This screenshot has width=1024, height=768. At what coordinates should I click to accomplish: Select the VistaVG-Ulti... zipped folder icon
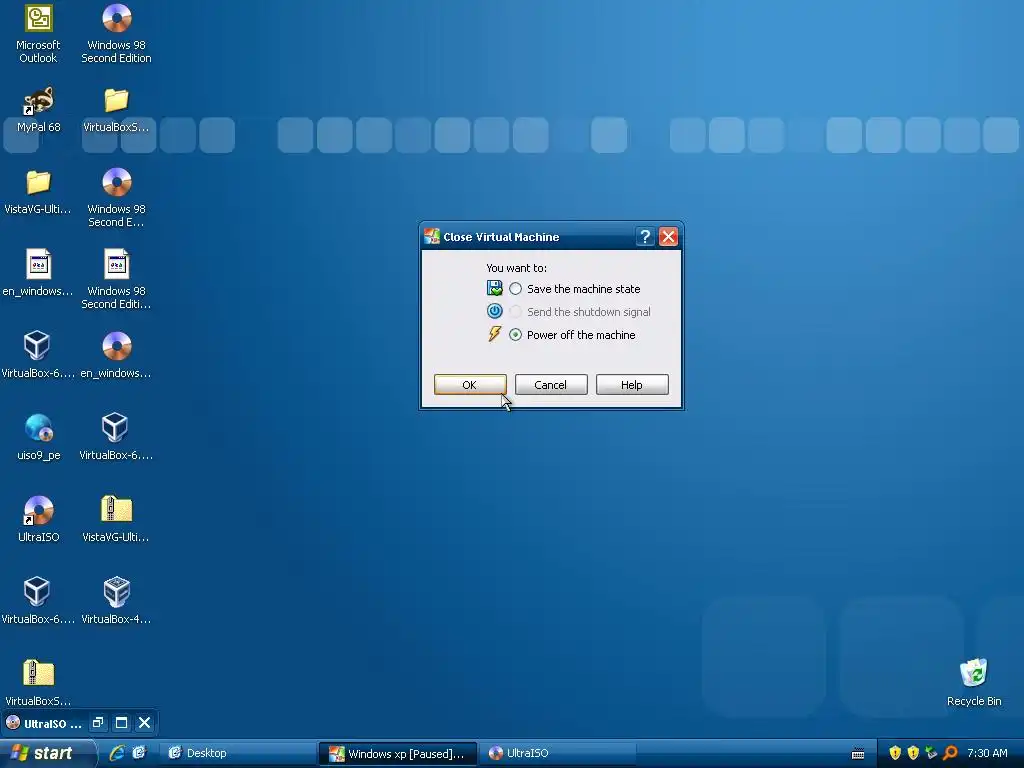[x=116, y=519]
